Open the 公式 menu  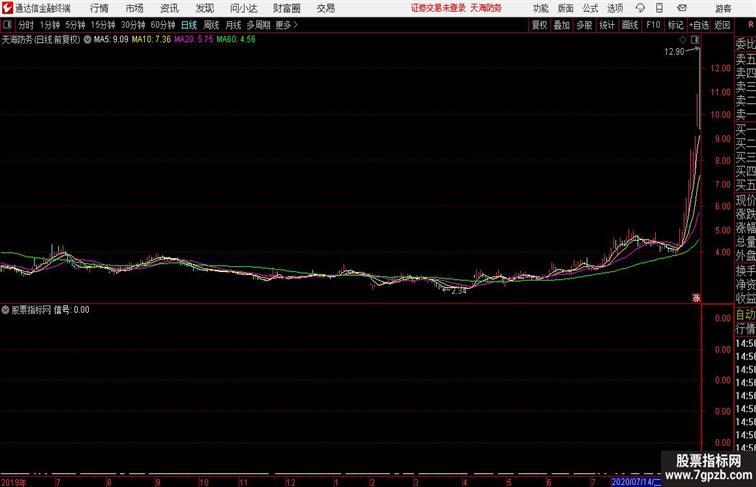click(x=590, y=8)
